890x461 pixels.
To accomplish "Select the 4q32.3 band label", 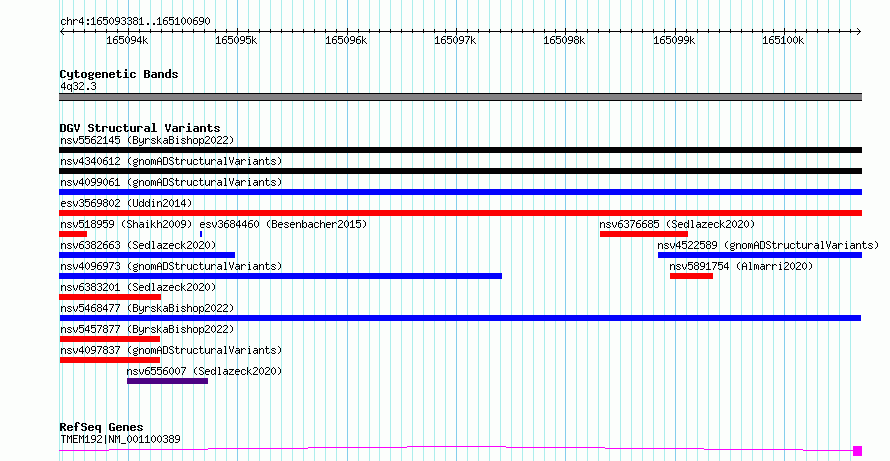I will [78, 87].
